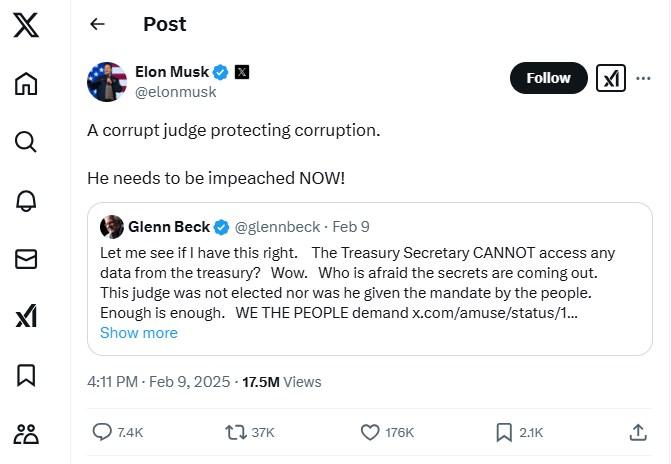Repost this post (37K)
This screenshot has width=671, height=464.
[236, 432]
